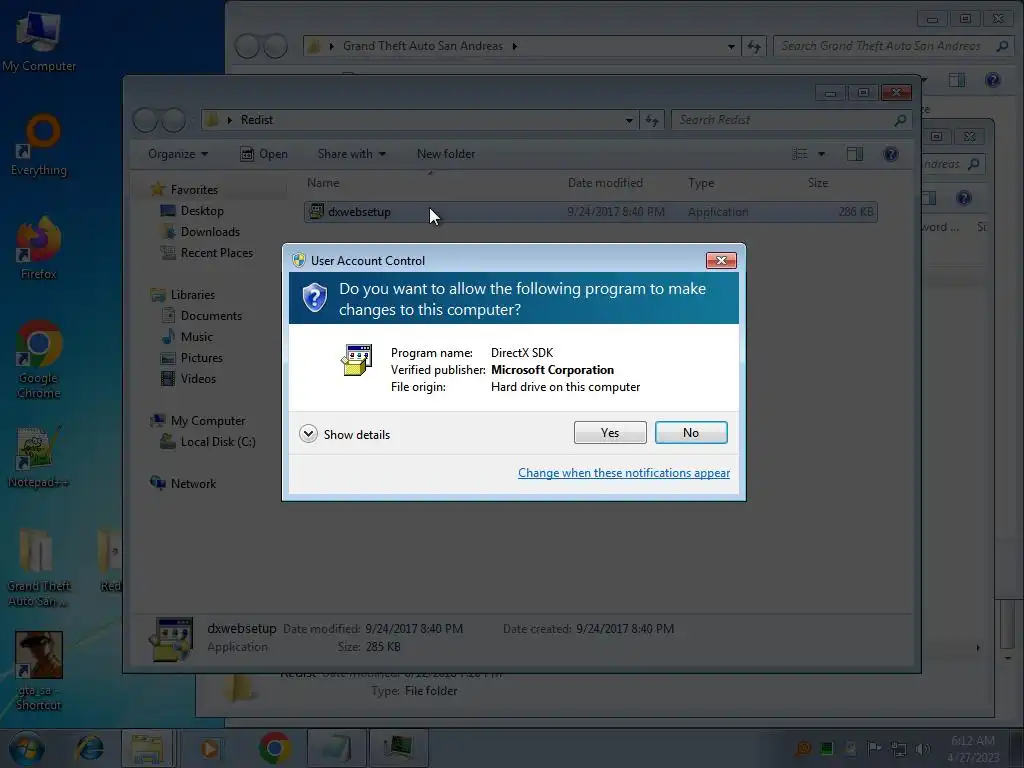The height and width of the screenshot is (768, 1024).
Task: Click the DirectX SDK installer program icon
Action: 357,360
